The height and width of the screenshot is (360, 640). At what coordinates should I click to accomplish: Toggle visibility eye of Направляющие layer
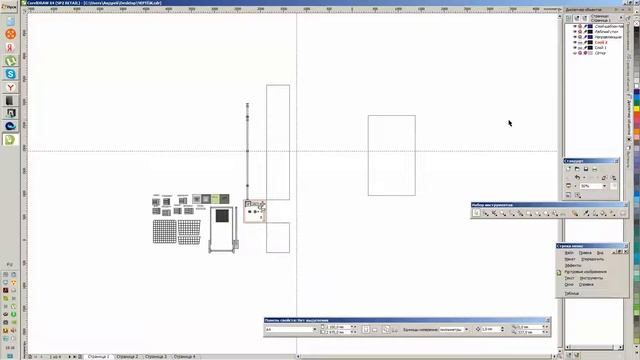[x=575, y=37]
